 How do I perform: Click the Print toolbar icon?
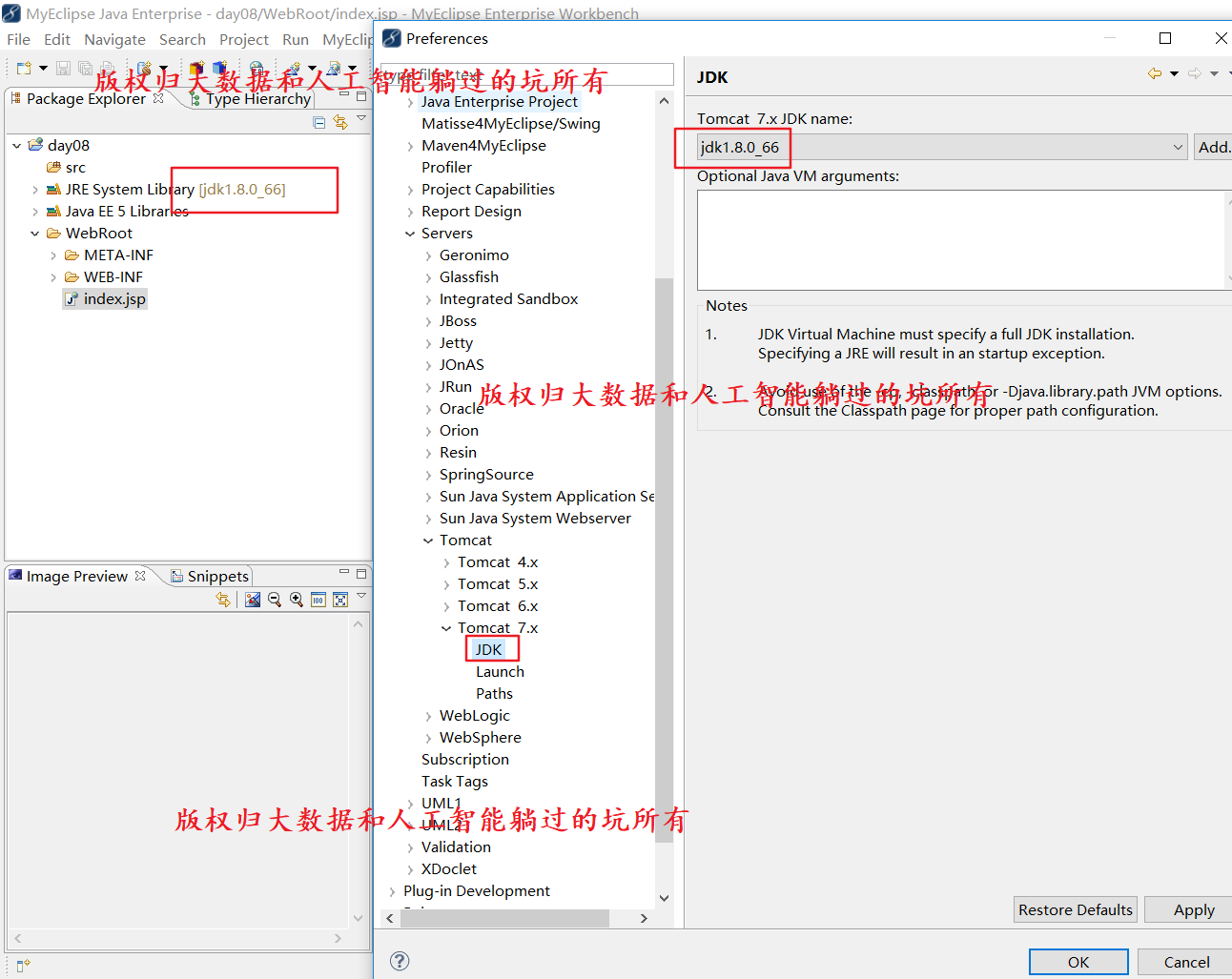click(107, 69)
